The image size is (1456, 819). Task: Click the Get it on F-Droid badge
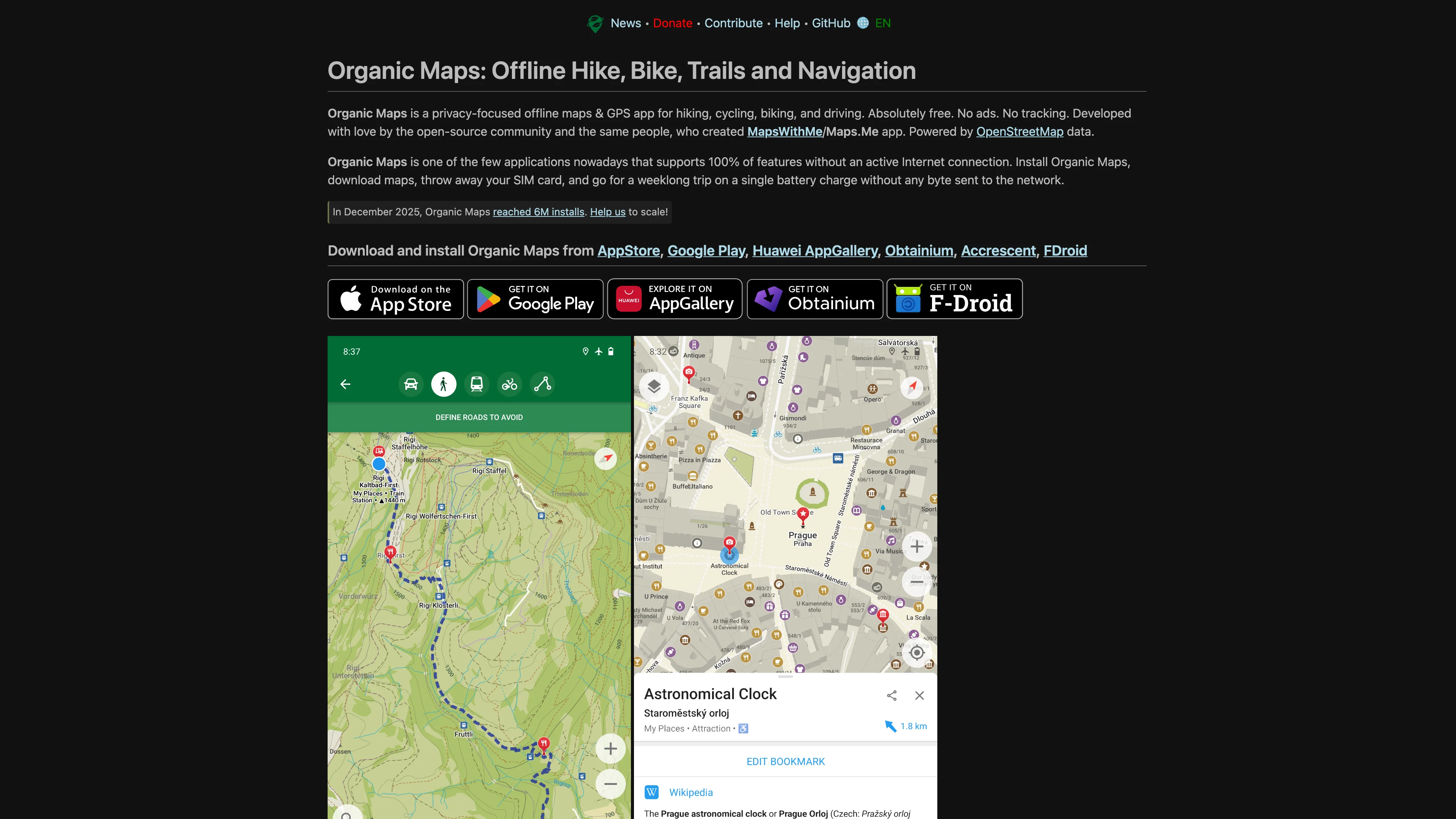(x=955, y=299)
